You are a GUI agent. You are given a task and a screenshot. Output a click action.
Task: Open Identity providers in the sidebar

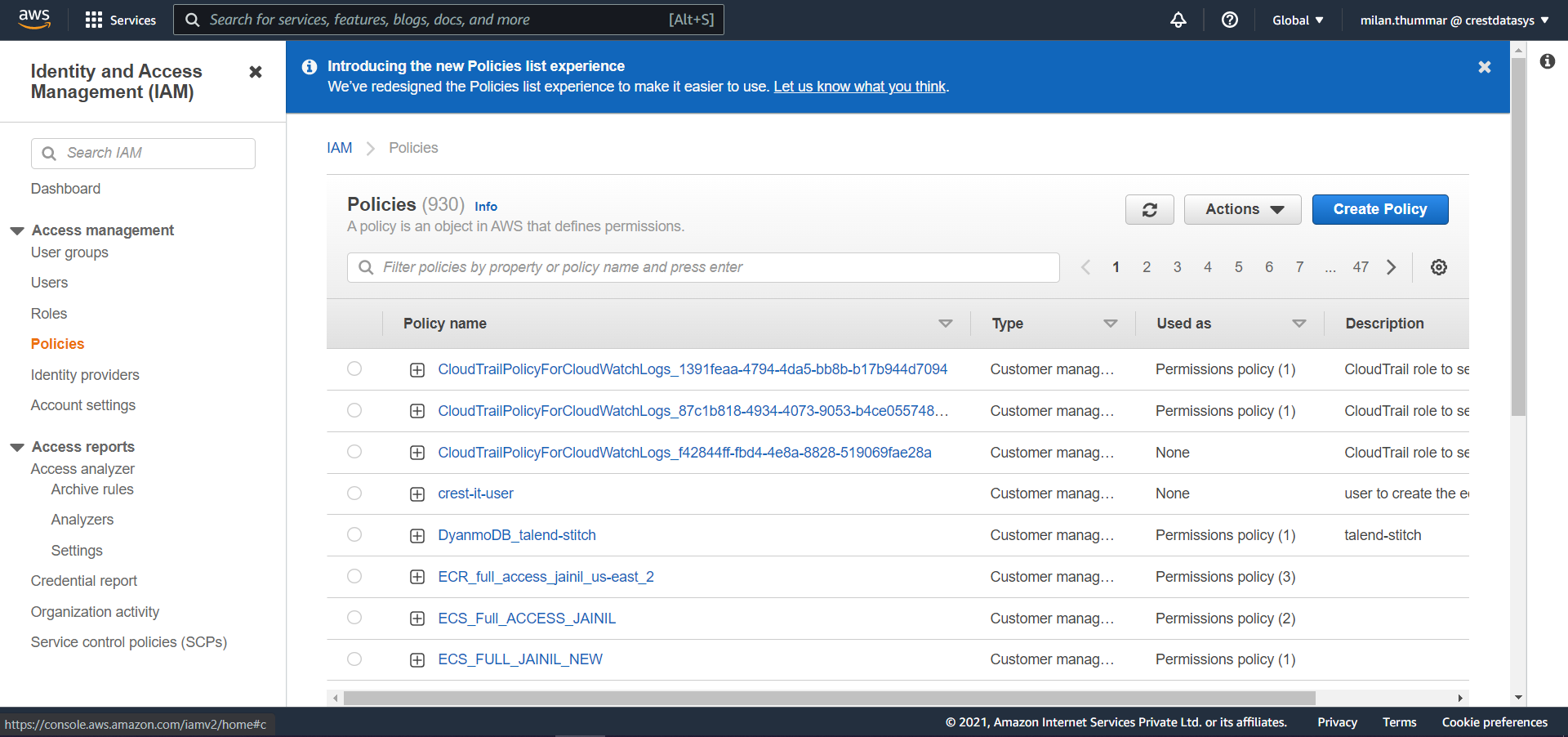[85, 375]
